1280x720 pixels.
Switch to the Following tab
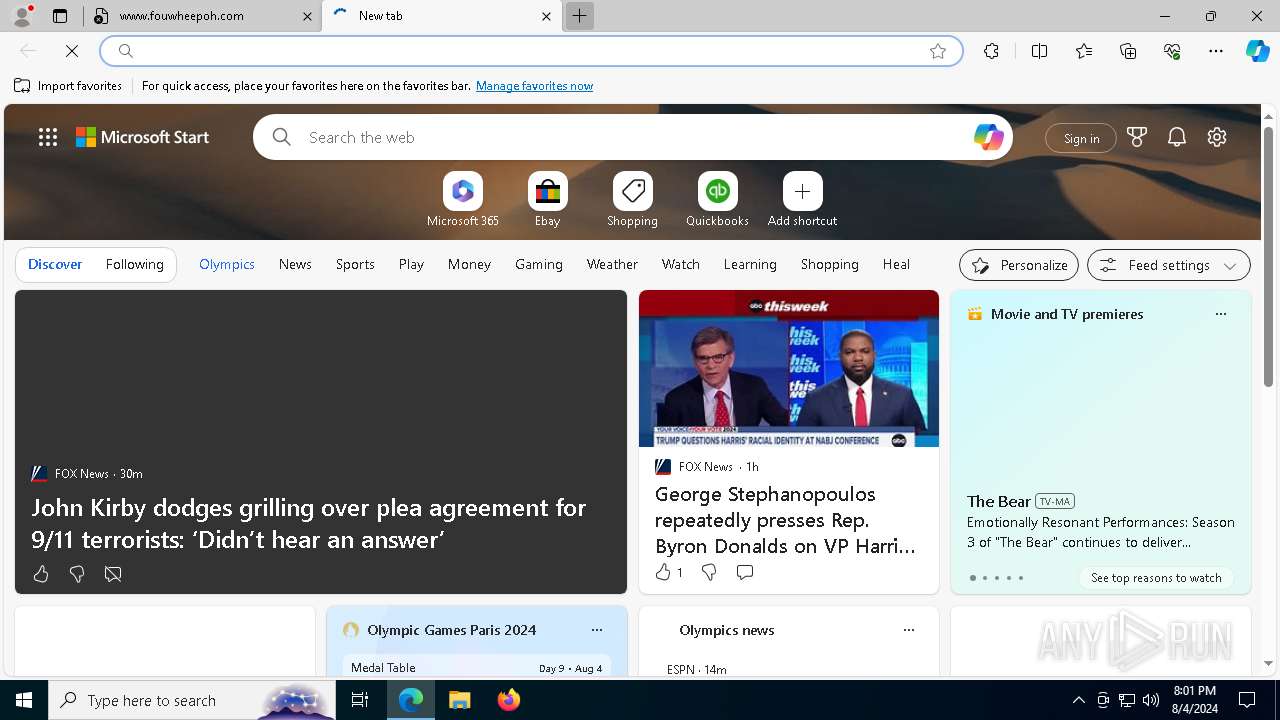point(134,264)
